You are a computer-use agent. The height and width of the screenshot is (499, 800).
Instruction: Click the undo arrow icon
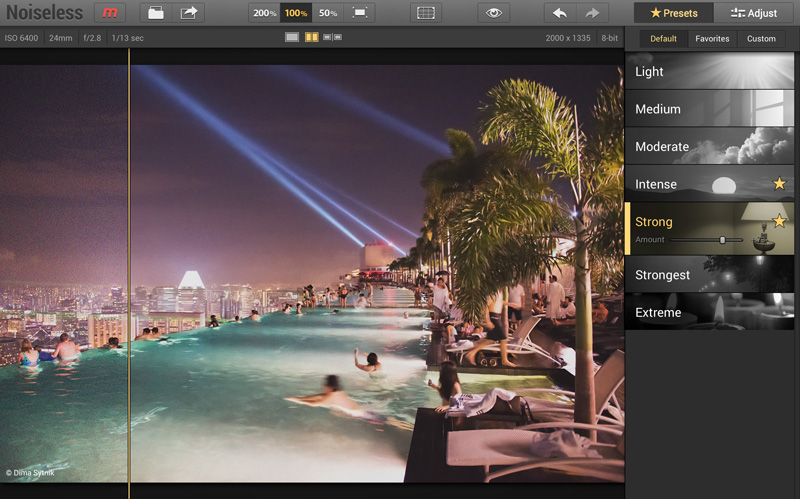pyautogui.click(x=560, y=13)
